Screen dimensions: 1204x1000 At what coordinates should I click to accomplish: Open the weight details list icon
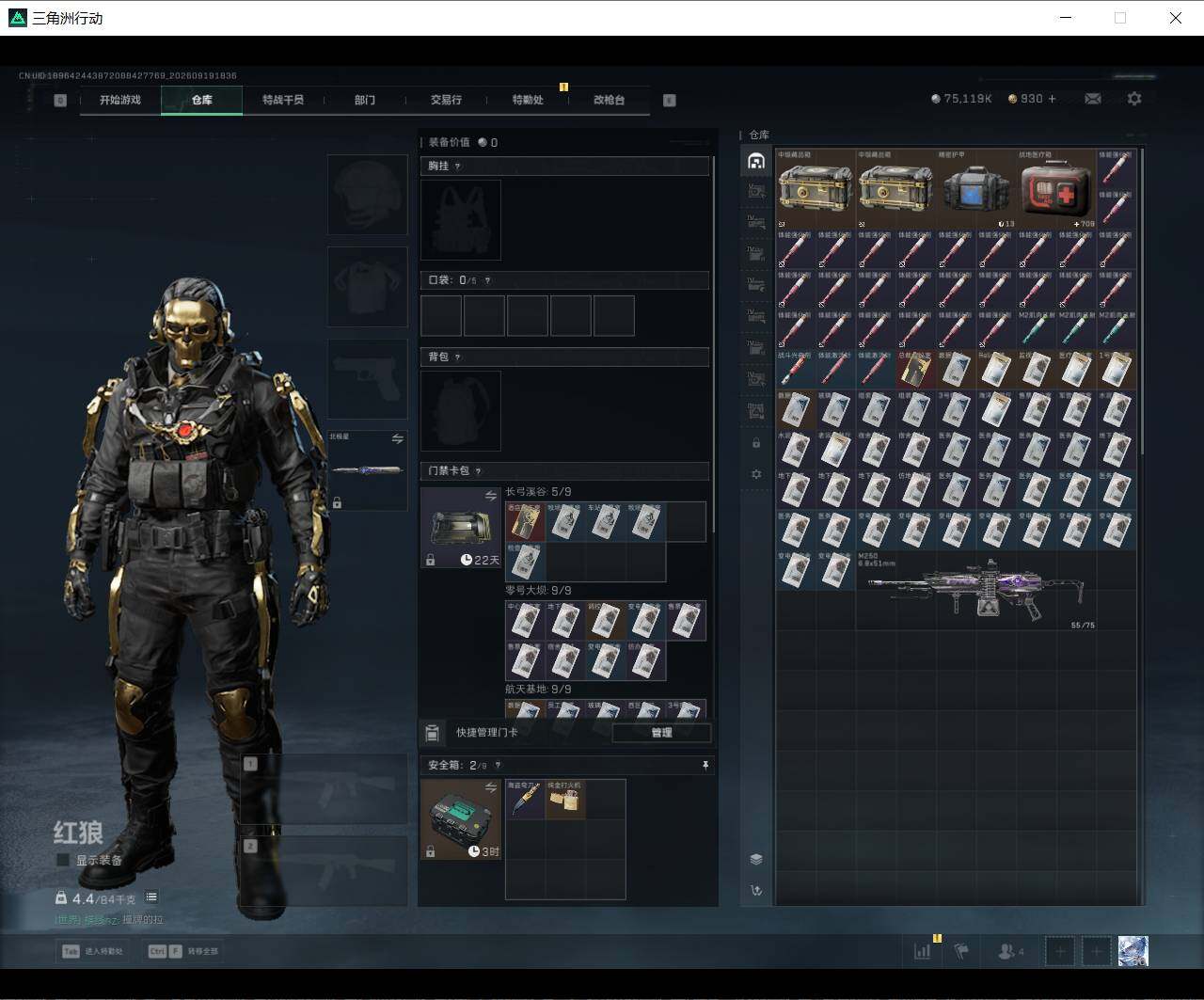coord(151,897)
